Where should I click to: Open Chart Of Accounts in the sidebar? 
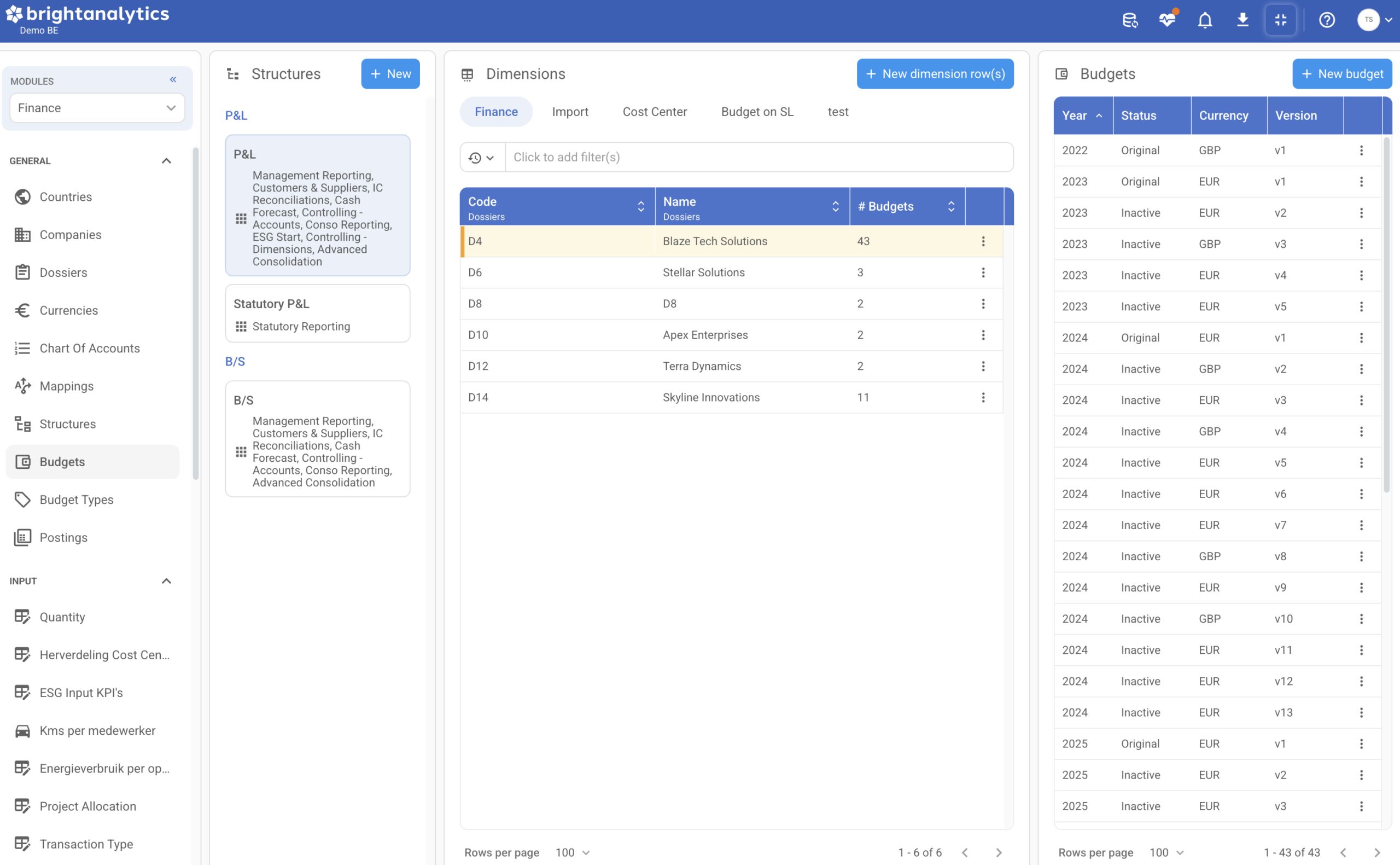point(92,348)
